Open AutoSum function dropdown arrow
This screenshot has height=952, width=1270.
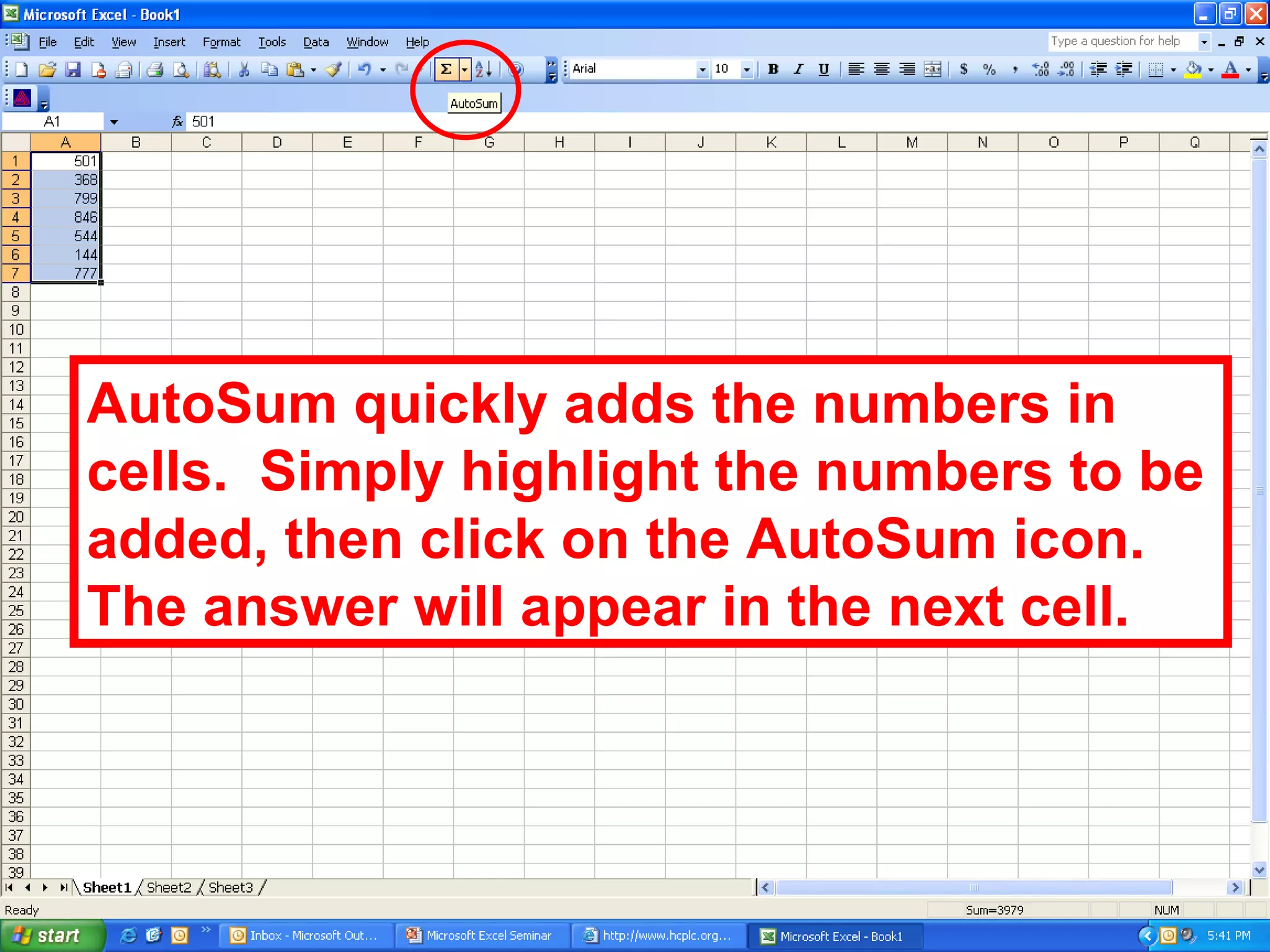click(464, 69)
